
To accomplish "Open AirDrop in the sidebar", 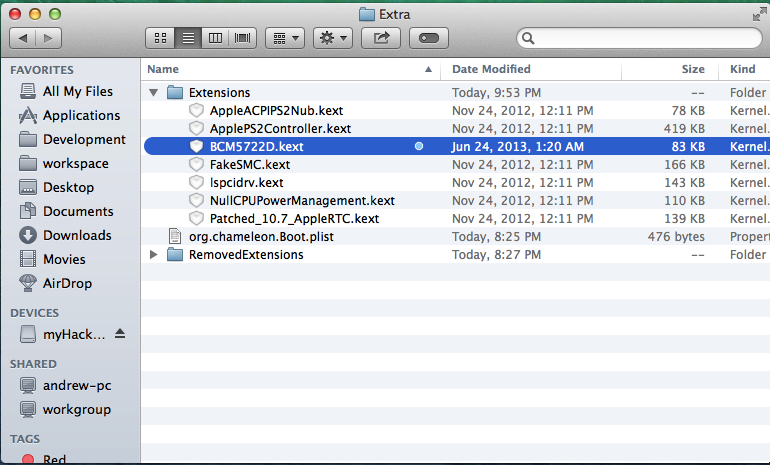I will [67, 283].
